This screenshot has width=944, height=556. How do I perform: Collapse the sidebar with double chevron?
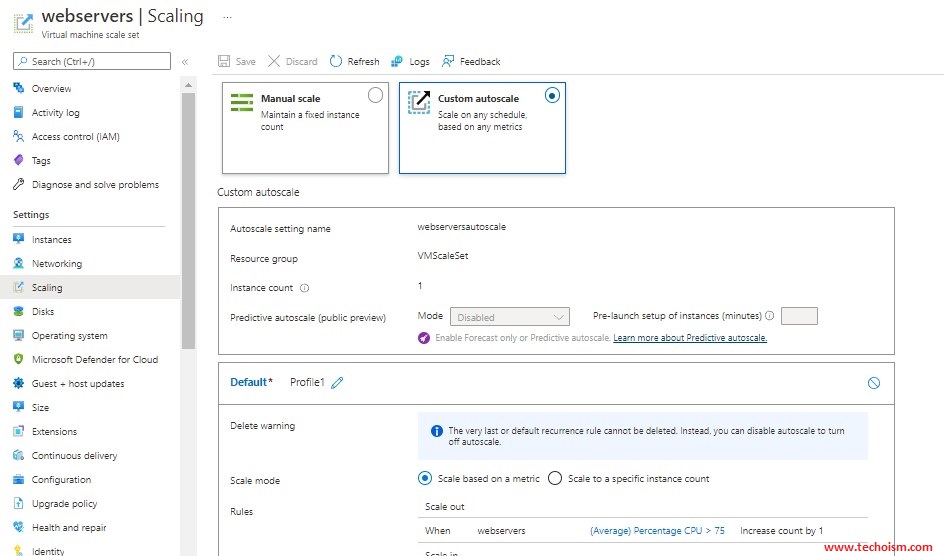tap(185, 61)
